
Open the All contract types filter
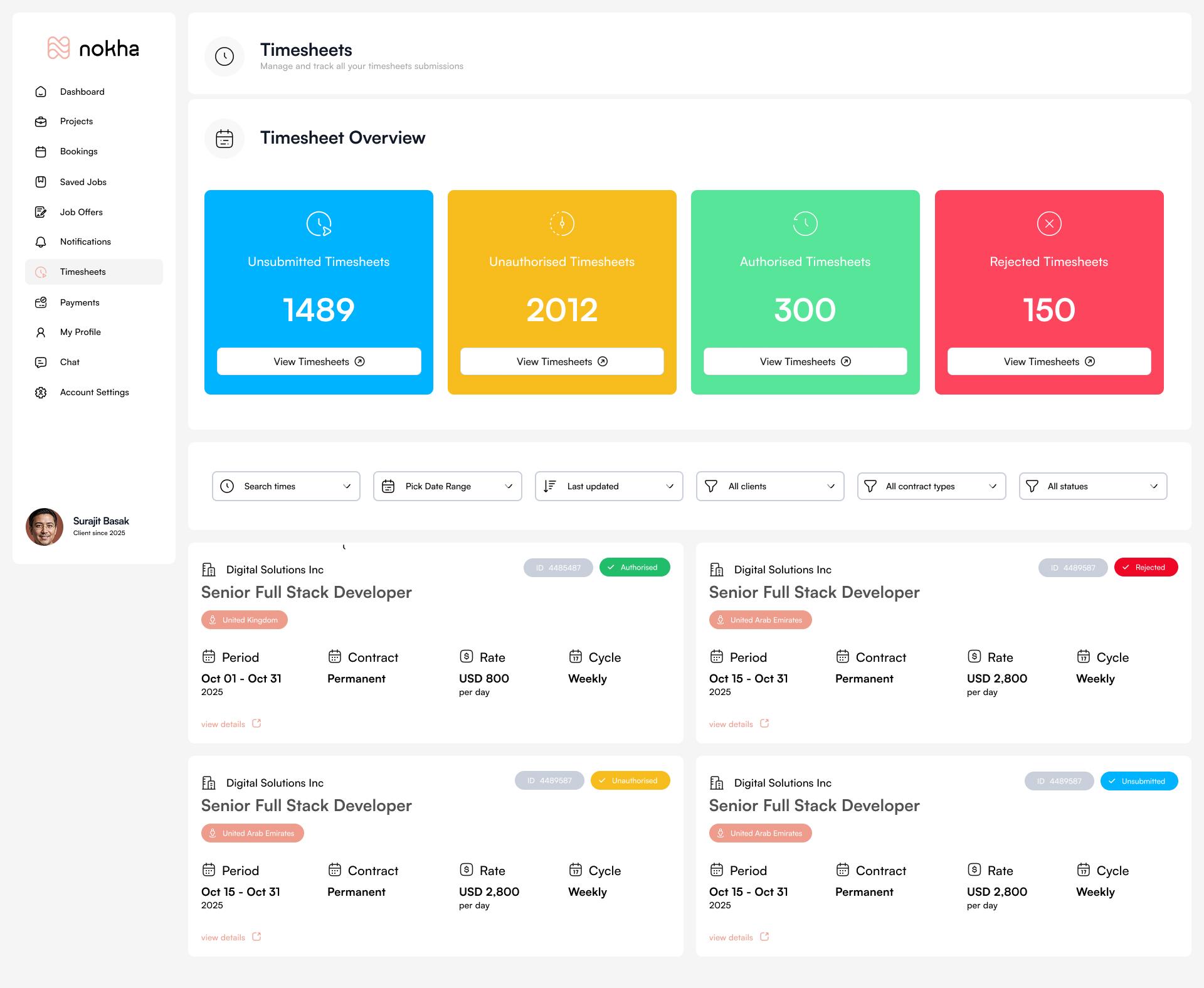pos(931,486)
